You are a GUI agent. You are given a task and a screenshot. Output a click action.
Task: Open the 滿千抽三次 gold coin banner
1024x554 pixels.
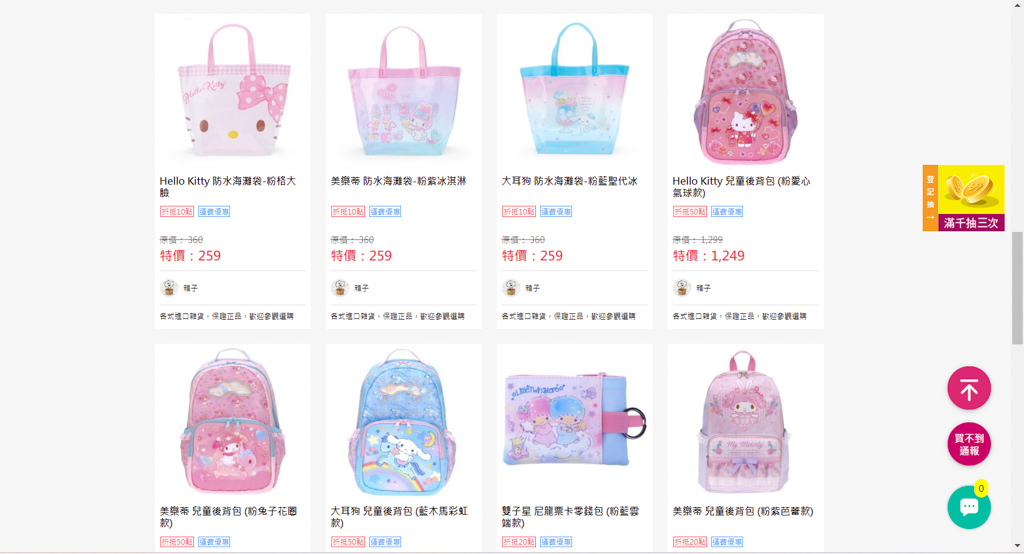coord(963,198)
